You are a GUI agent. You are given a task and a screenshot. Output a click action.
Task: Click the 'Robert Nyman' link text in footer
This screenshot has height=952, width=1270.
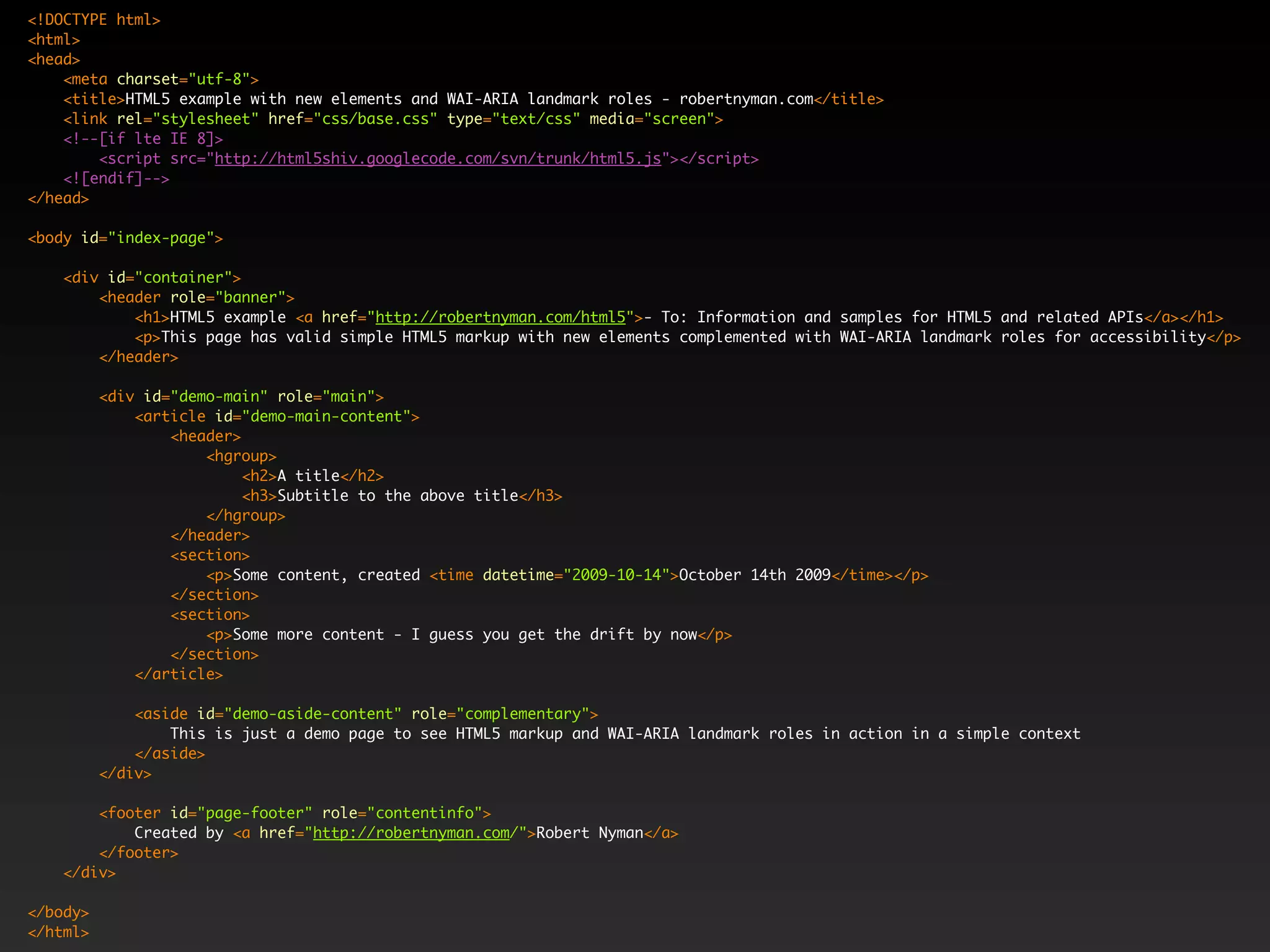click(590, 833)
